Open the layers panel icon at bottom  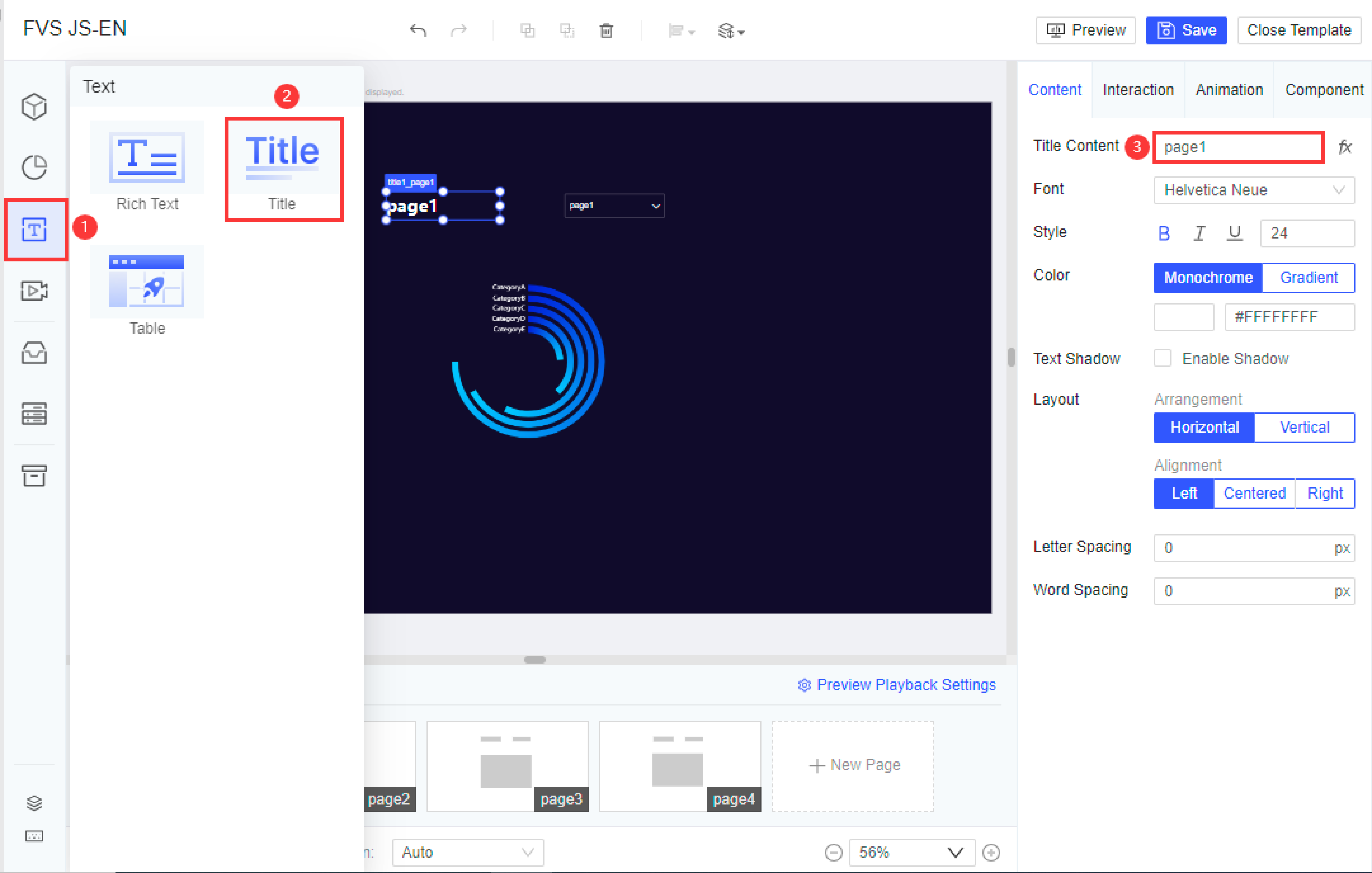pyautogui.click(x=34, y=803)
